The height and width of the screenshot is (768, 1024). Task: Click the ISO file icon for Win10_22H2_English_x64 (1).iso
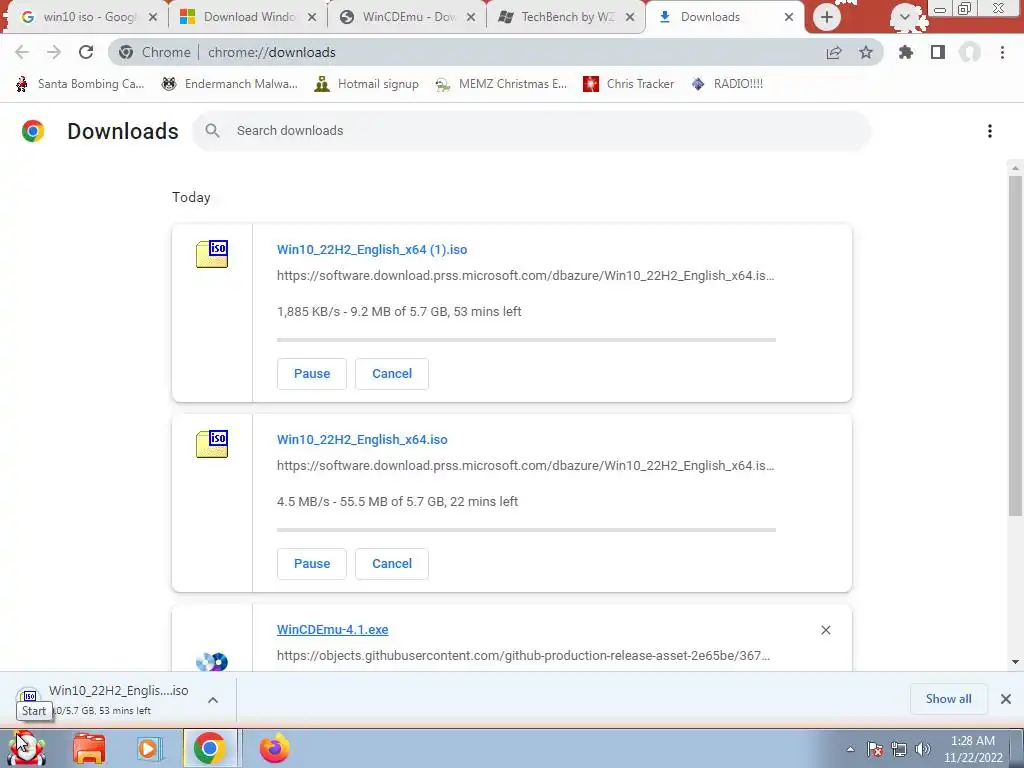click(212, 254)
